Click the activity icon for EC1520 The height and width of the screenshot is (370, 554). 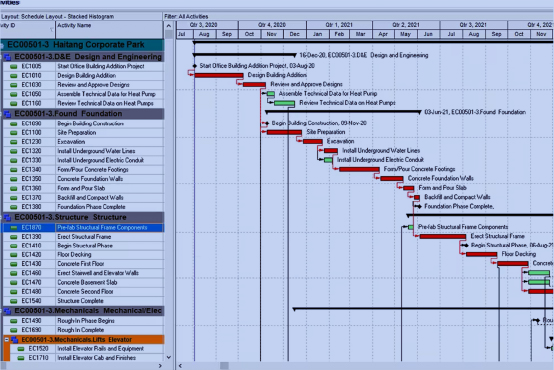coord(20,349)
